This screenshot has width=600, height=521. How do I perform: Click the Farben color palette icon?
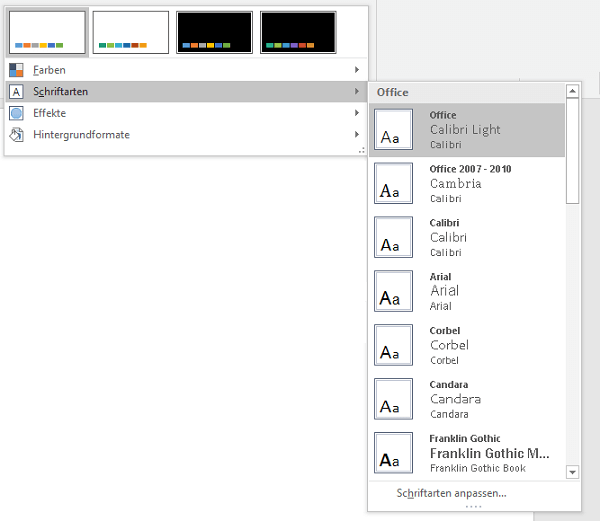(x=16, y=70)
